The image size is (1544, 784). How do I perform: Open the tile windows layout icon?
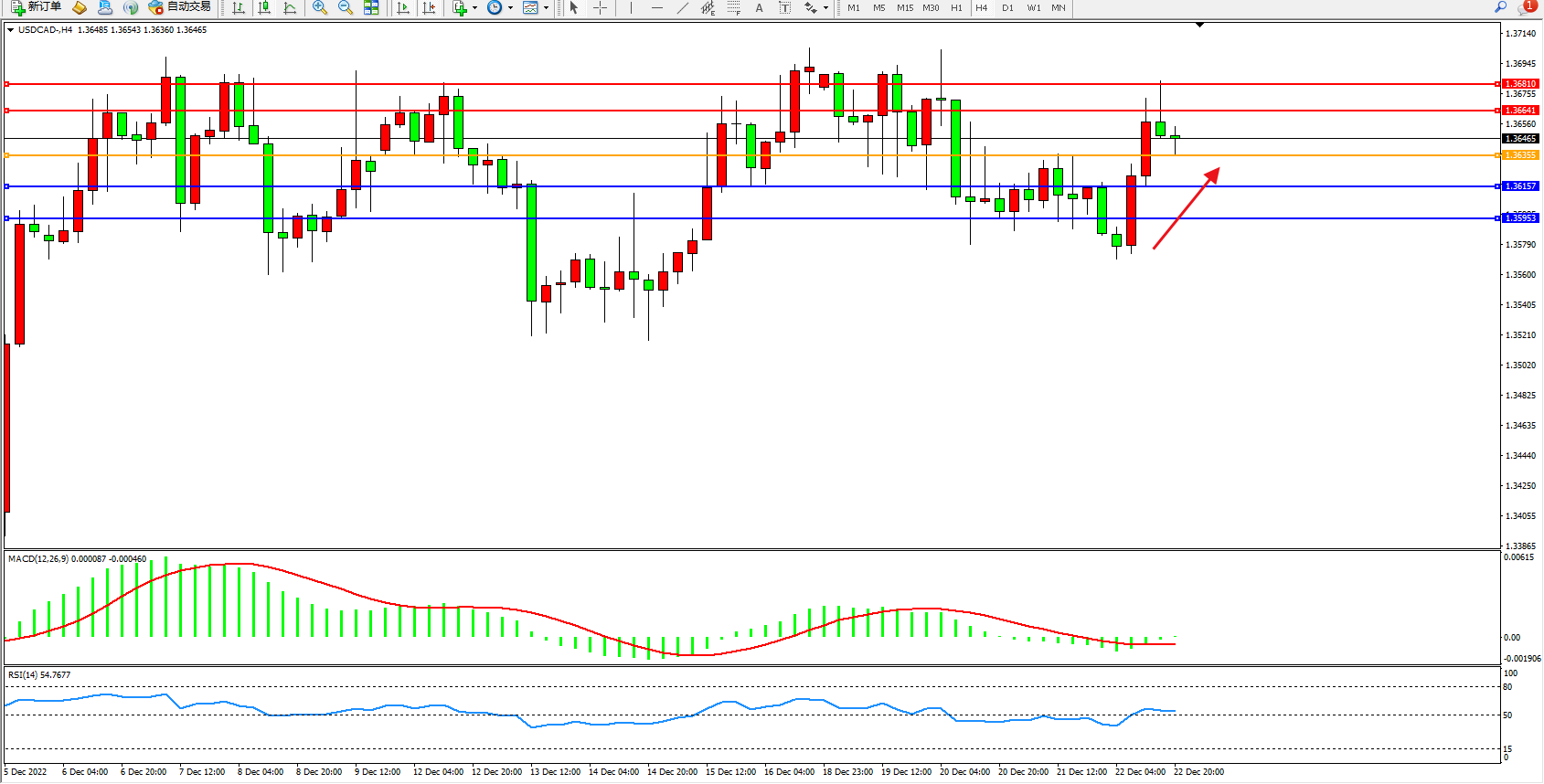[371, 7]
